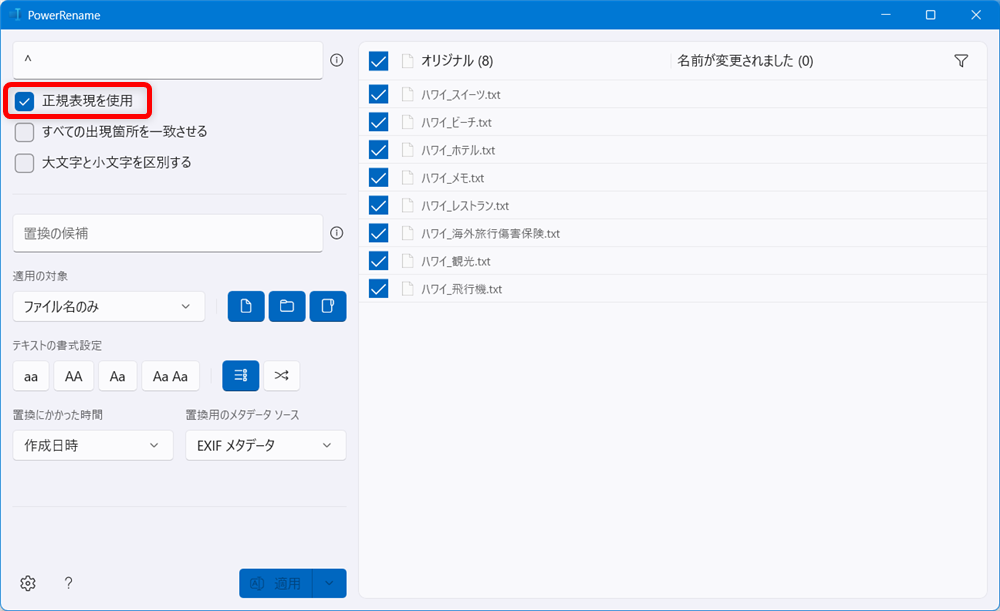Deselect the ハワイ_メモ.txt file checkbox
Image resolution: width=1000 pixels, height=611 pixels.
tap(378, 177)
